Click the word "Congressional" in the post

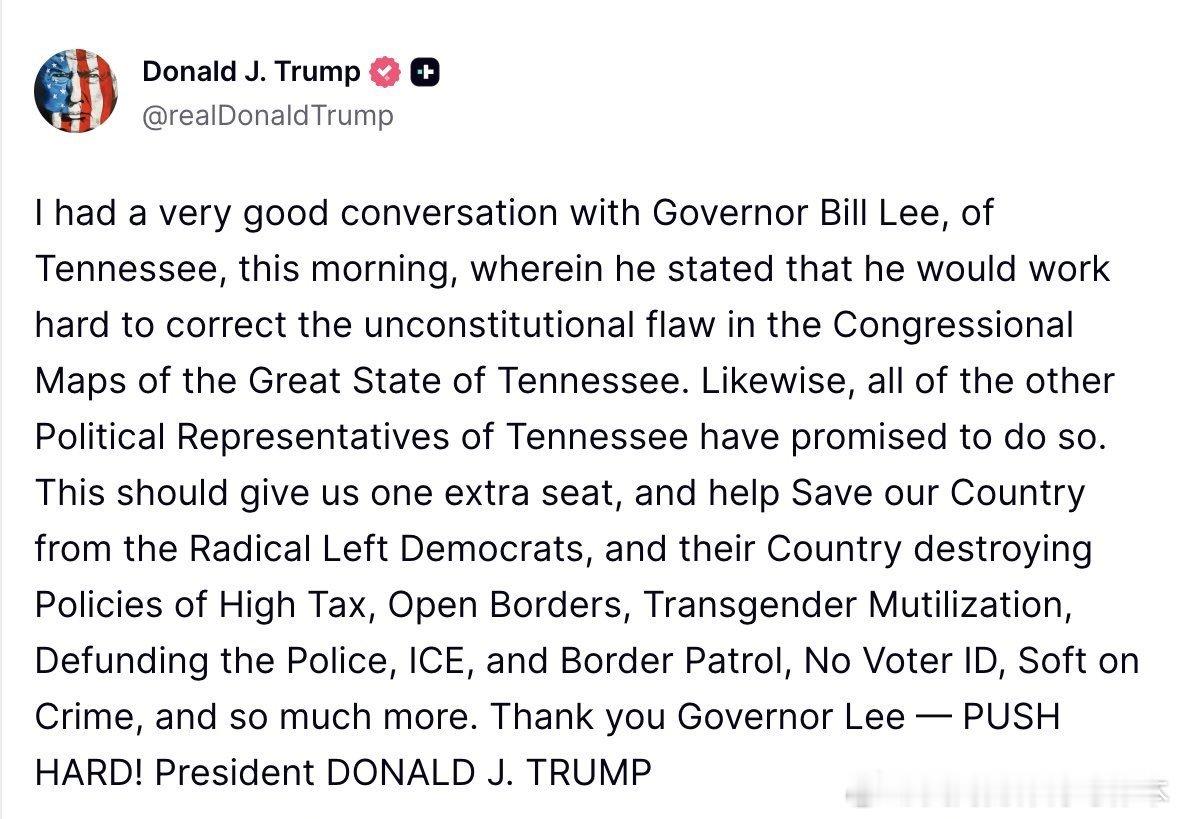(x=953, y=325)
